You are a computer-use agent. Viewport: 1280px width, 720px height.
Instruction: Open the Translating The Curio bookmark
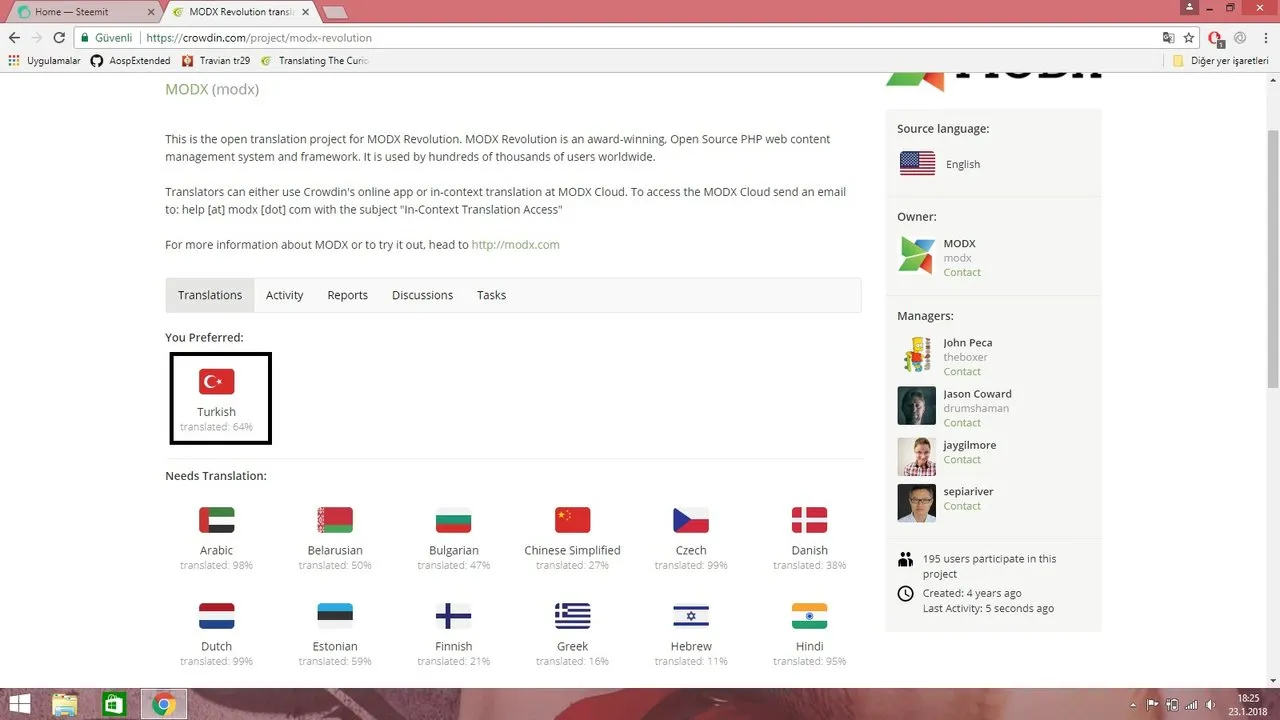[315, 61]
